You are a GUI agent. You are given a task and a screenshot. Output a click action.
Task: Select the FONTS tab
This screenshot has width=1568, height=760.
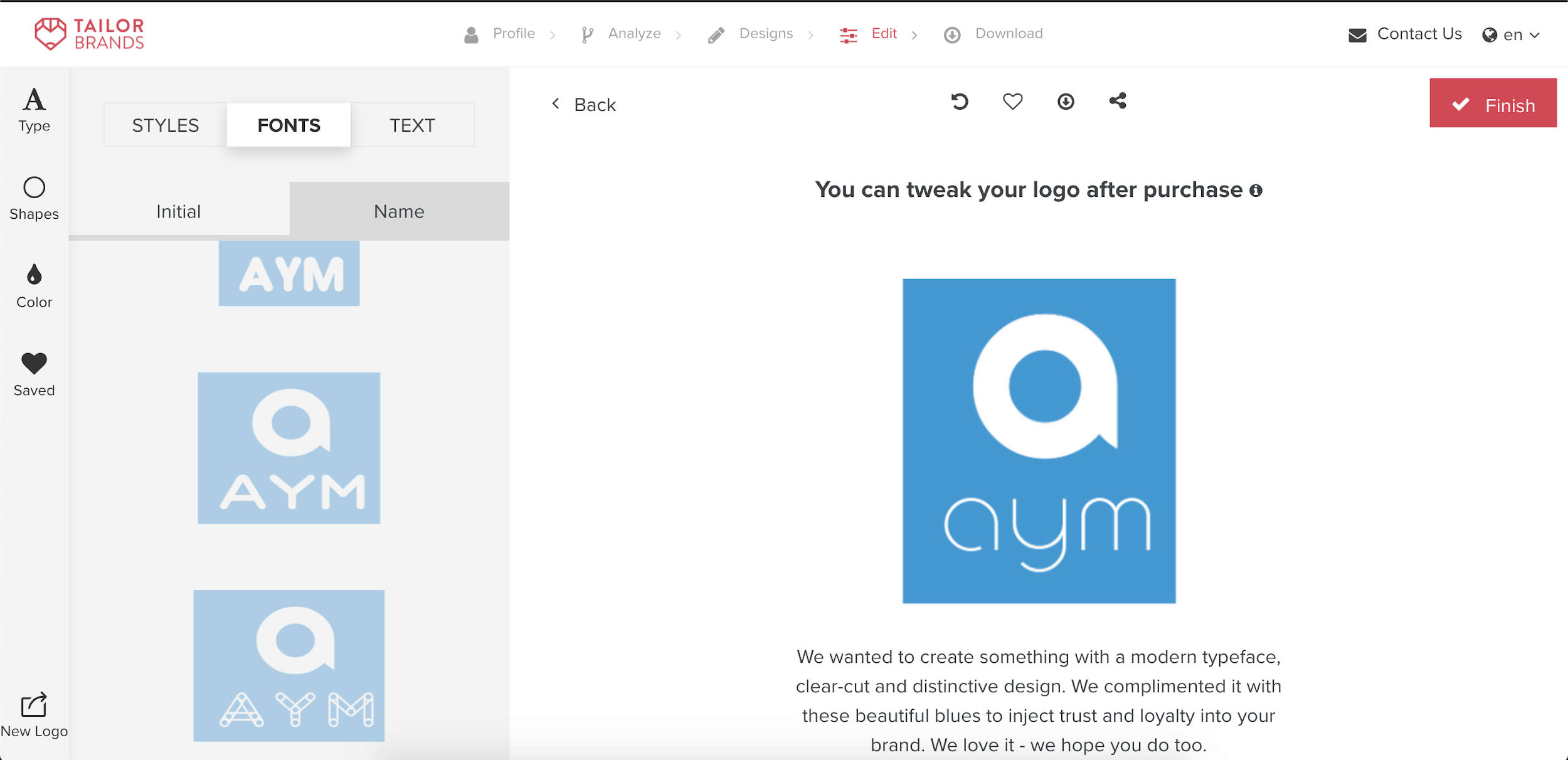pos(289,125)
